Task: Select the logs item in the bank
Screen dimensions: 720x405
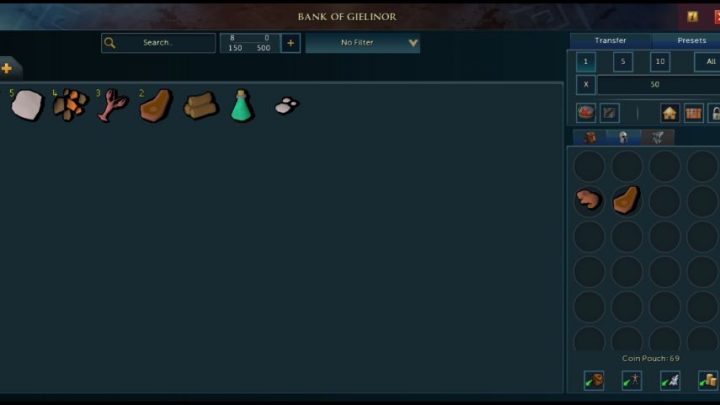Action: point(201,106)
